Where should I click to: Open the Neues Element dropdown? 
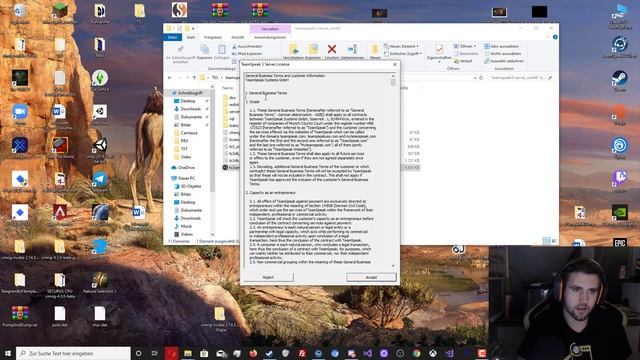tap(402, 46)
